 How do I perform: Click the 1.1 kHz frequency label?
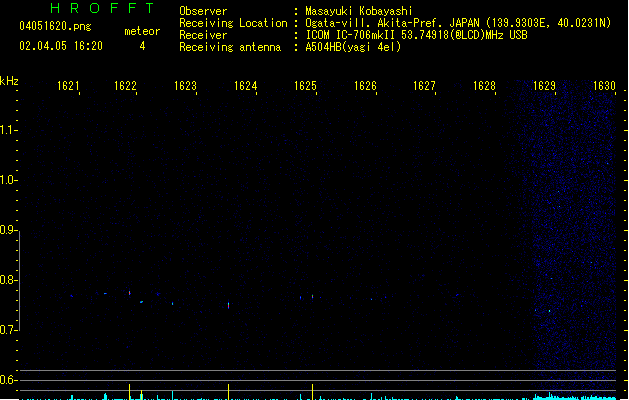tap(8, 130)
